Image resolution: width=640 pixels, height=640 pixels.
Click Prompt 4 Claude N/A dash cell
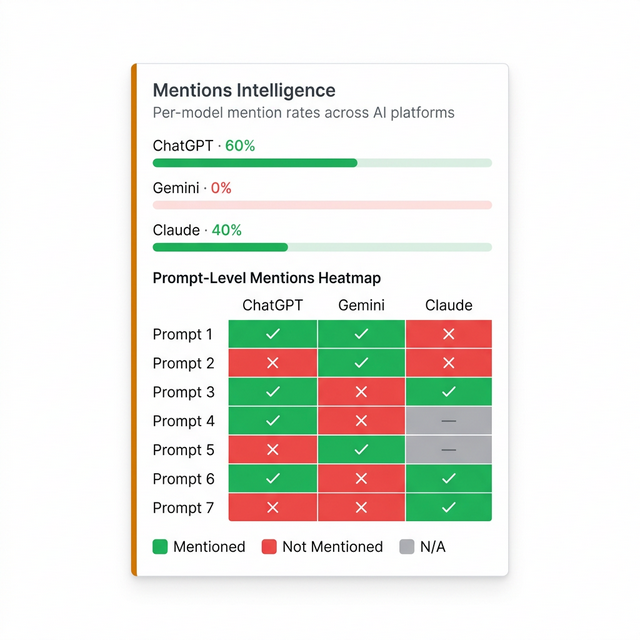(x=449, y=421)
